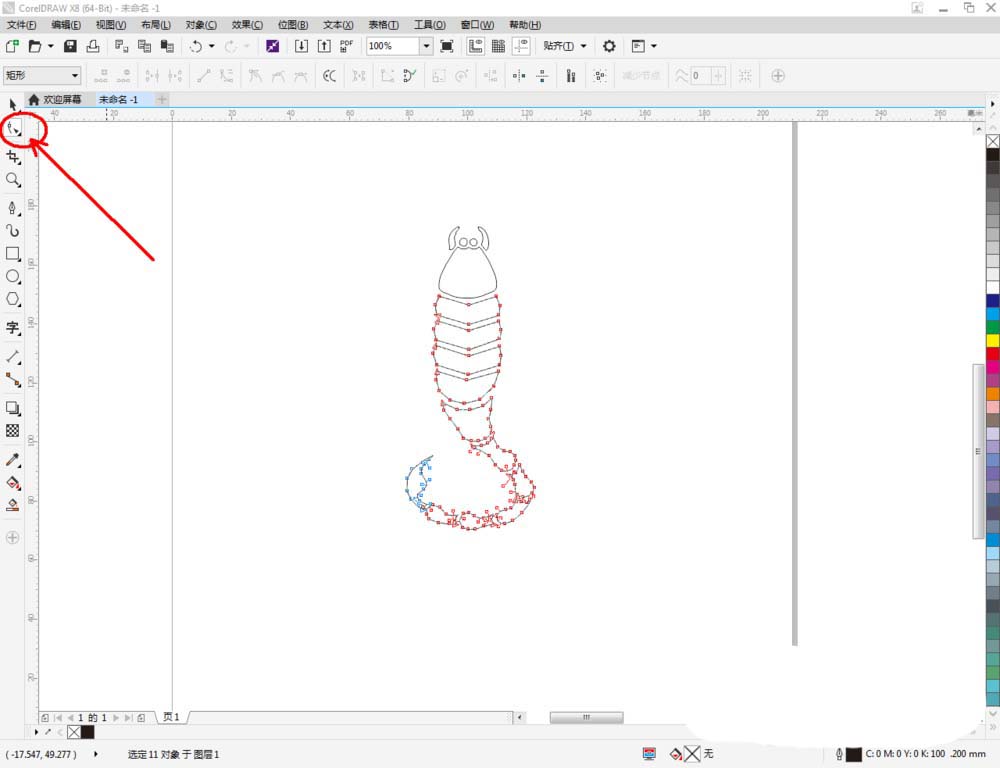Open the 效果(C) menu

[x=247, y=25]
